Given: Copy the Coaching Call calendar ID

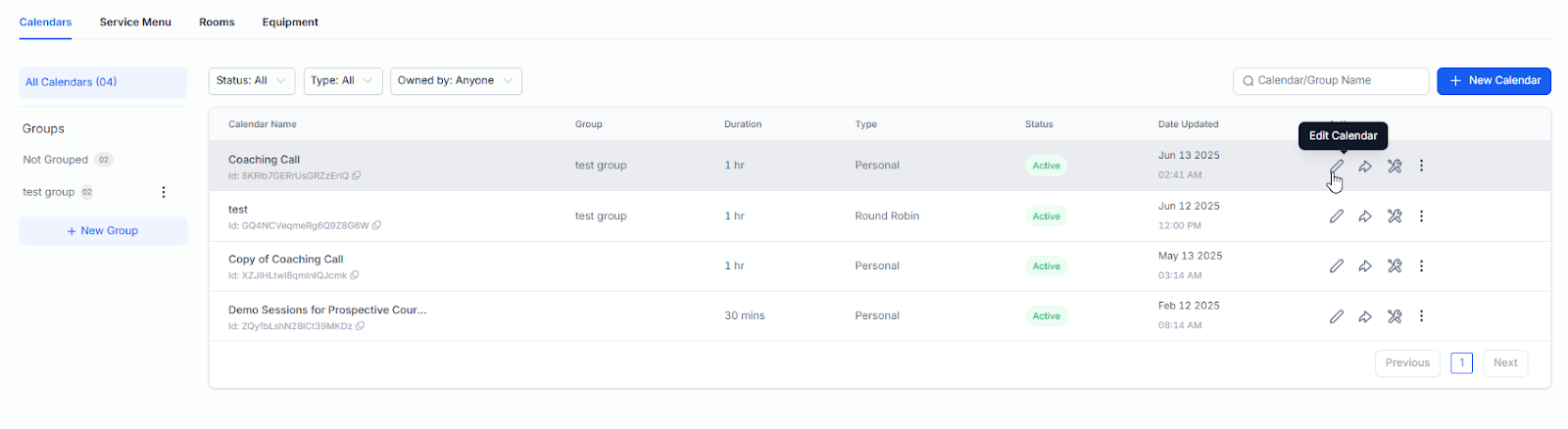Looking at the screenshot, I should pyautogui.click(x=357, y=176).
